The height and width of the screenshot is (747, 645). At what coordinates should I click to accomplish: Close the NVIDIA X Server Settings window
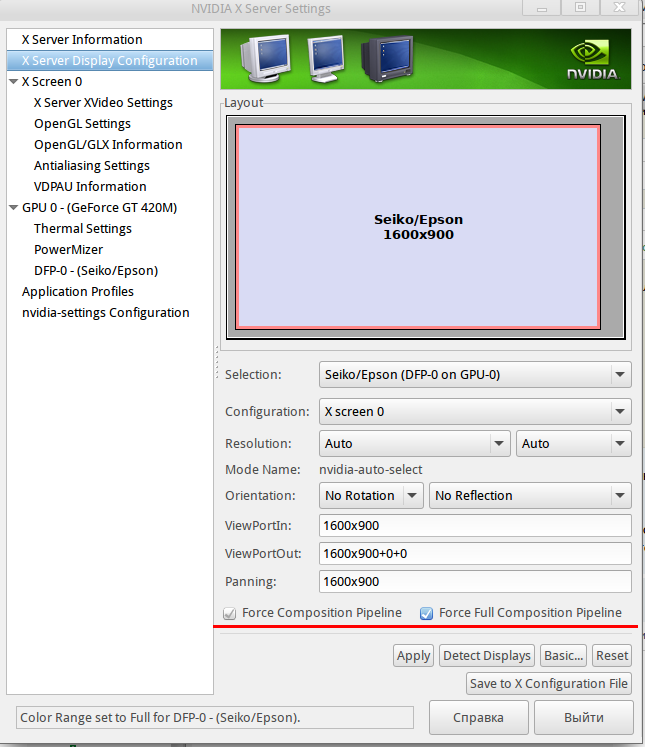click(x=619, y=8)
